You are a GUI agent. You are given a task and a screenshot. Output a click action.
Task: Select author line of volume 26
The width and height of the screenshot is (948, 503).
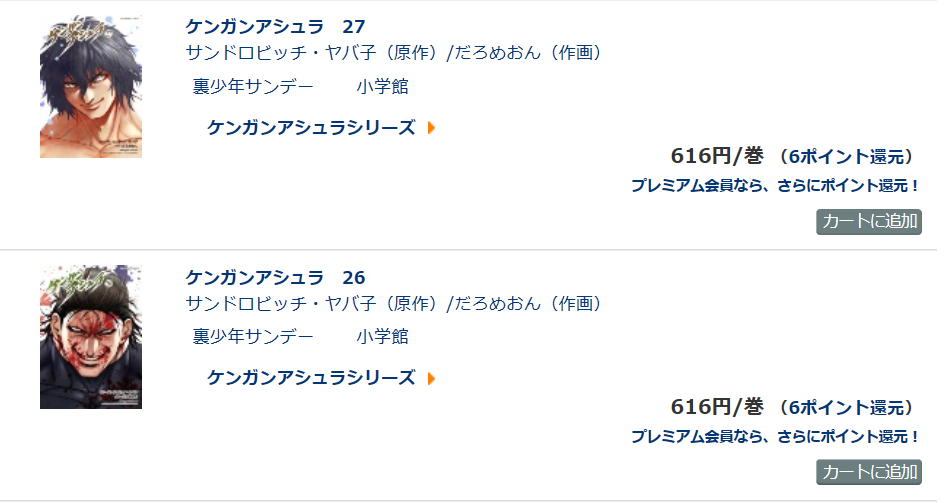(393, 303)
